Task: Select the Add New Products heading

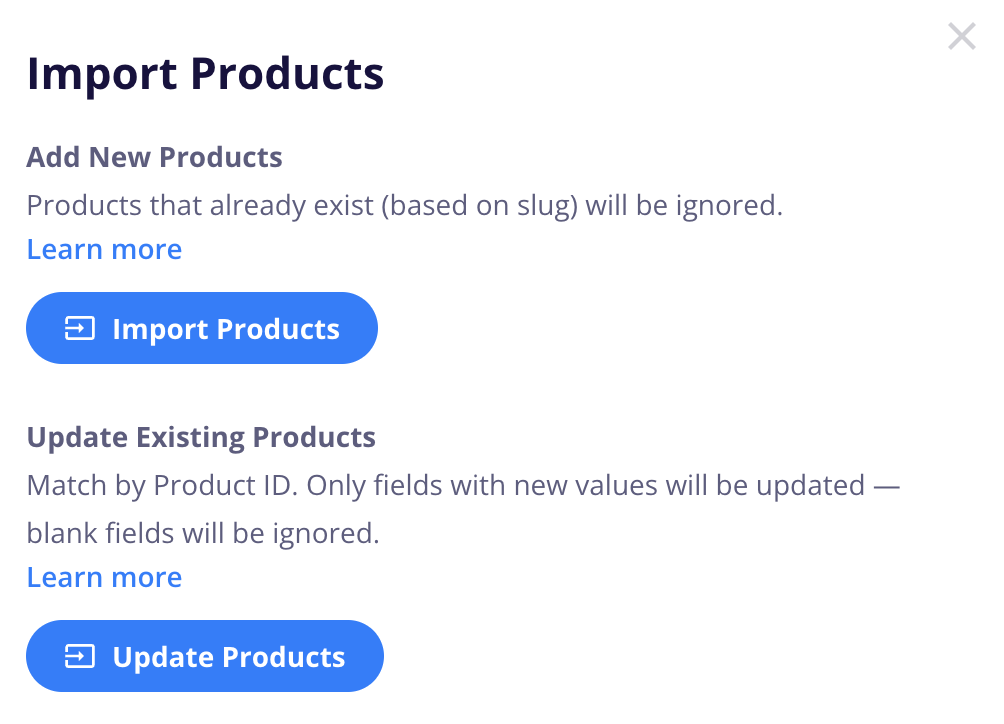Action: pos(154,157)
